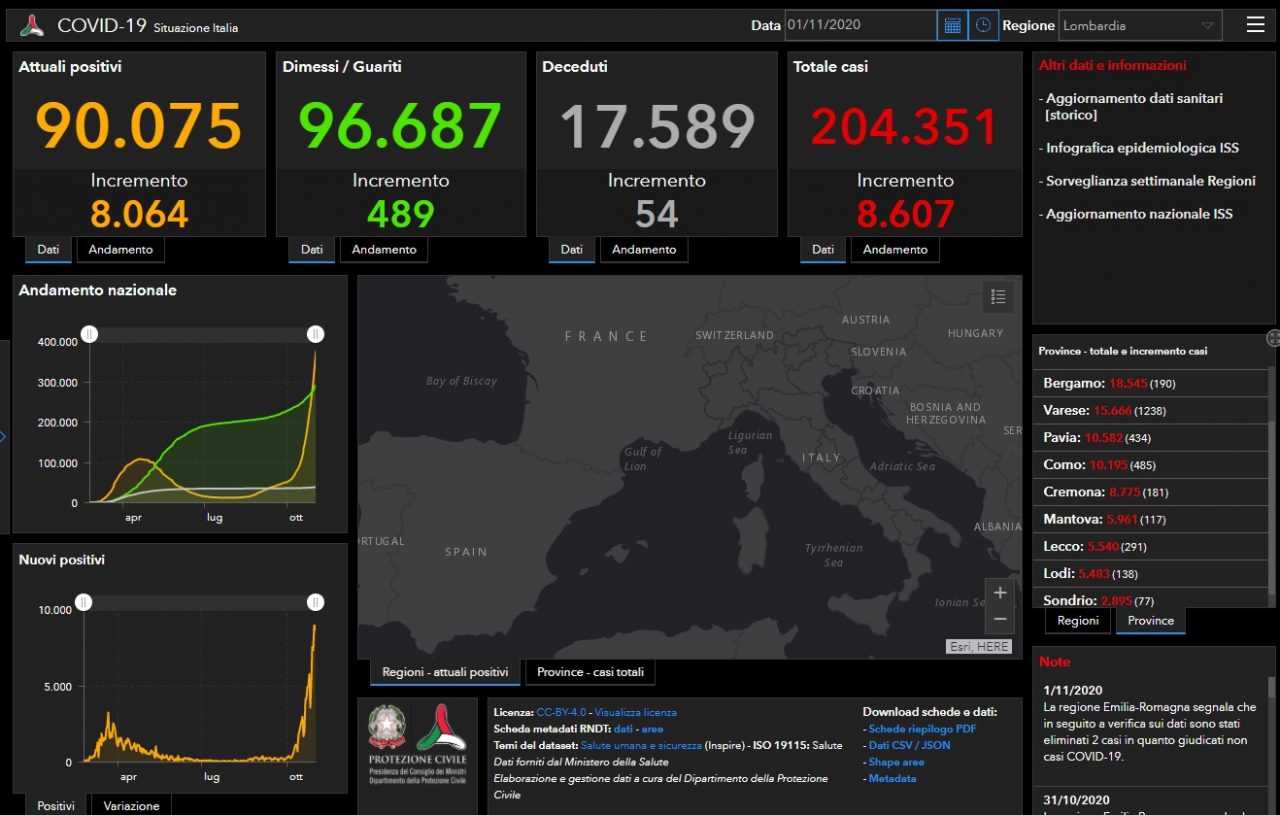
Task: Click the Data date input field
Action: pos(860,25)
